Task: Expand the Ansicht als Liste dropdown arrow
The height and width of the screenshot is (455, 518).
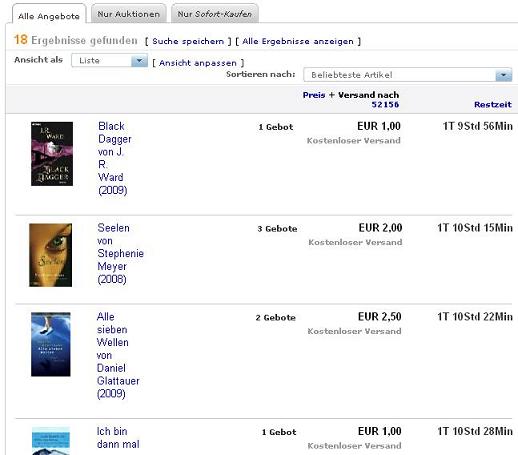Action: coord(139,61)
